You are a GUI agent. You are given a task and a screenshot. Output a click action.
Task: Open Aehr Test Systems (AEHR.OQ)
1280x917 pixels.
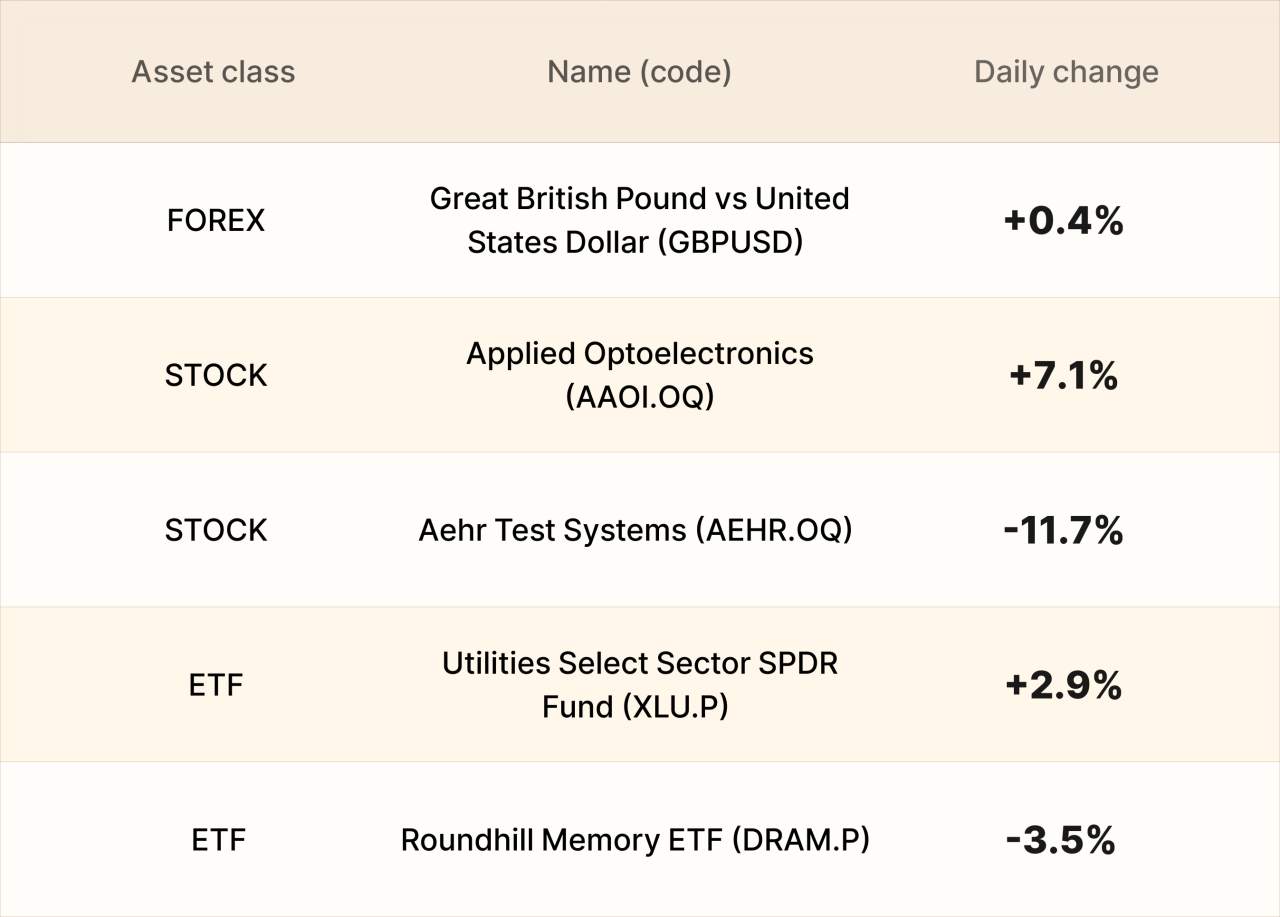point(635,530)
